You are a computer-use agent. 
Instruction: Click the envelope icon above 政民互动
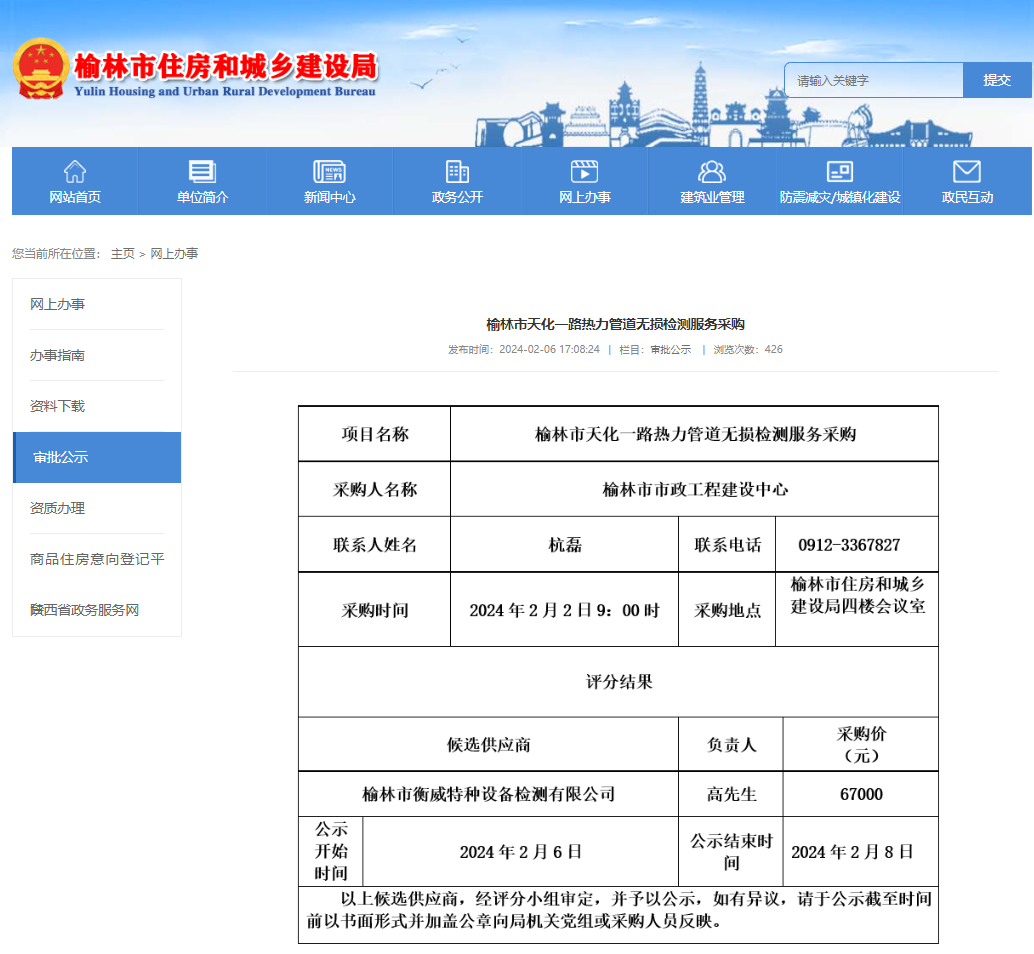point(967,171)
